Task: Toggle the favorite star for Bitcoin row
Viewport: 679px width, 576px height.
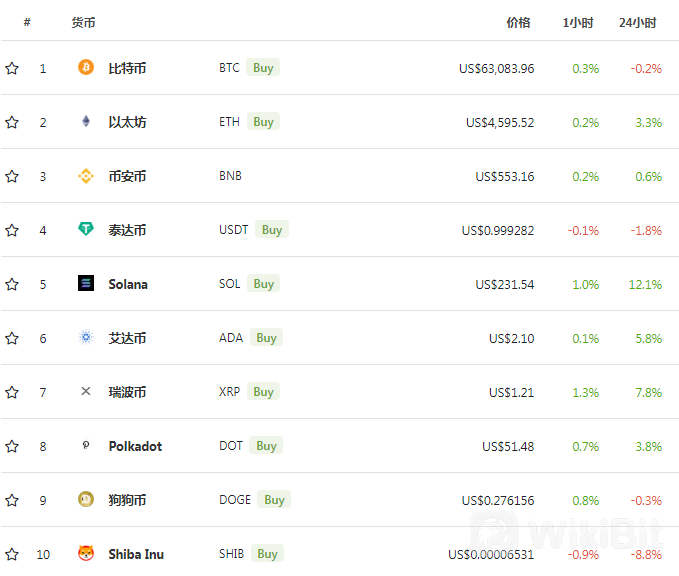Action: point(12,68)
